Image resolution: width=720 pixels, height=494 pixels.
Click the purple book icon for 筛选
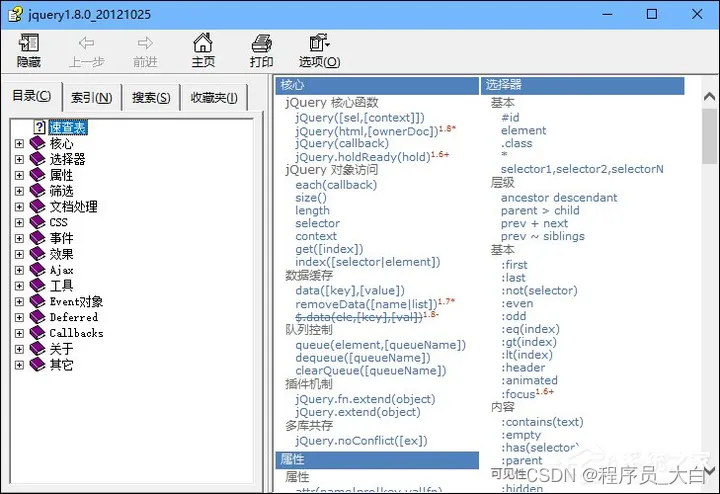click(x=37, y=191)
